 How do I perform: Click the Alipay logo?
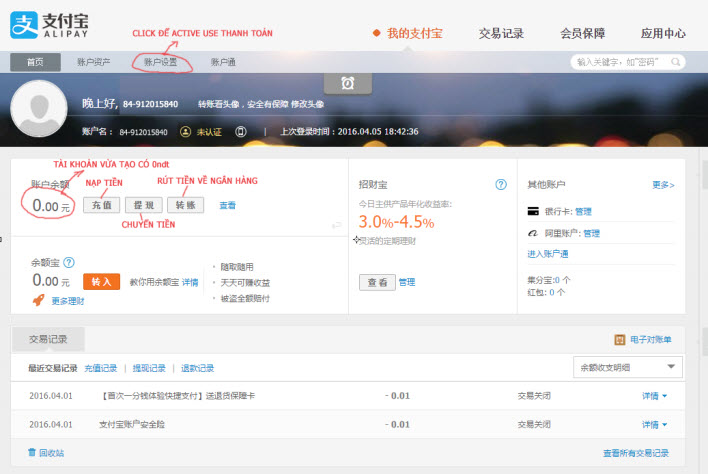49,25
